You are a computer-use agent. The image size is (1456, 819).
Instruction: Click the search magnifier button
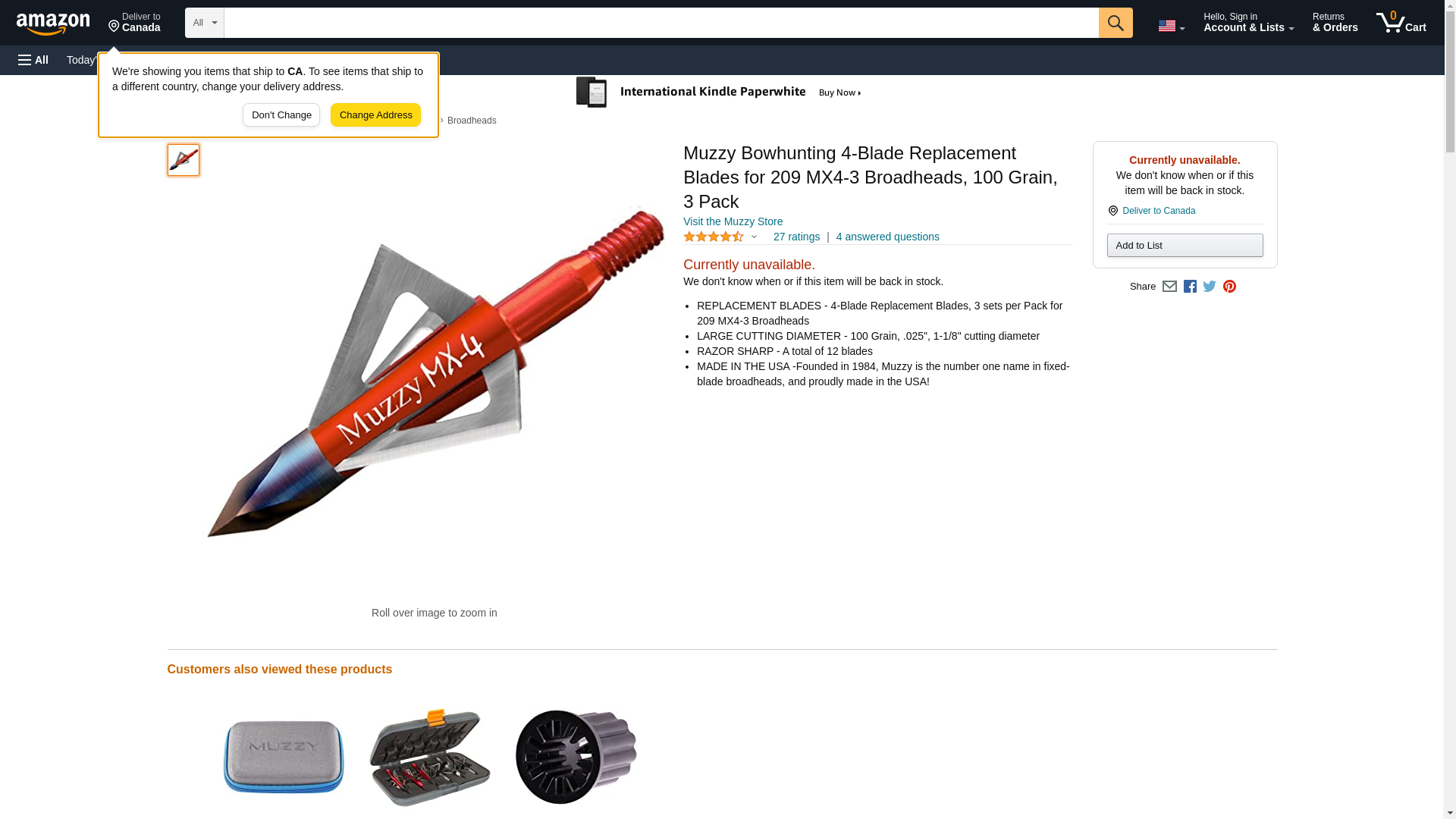[x=1116, y=23]
